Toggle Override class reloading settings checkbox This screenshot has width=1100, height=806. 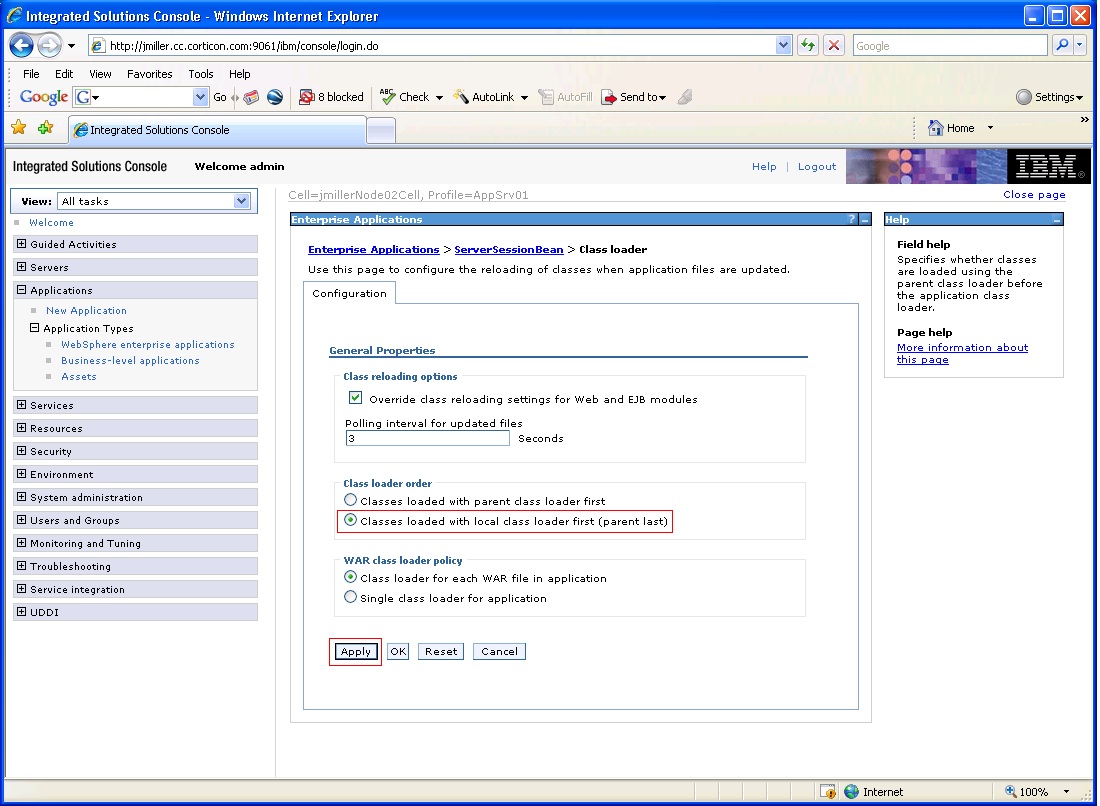[356, 398]
